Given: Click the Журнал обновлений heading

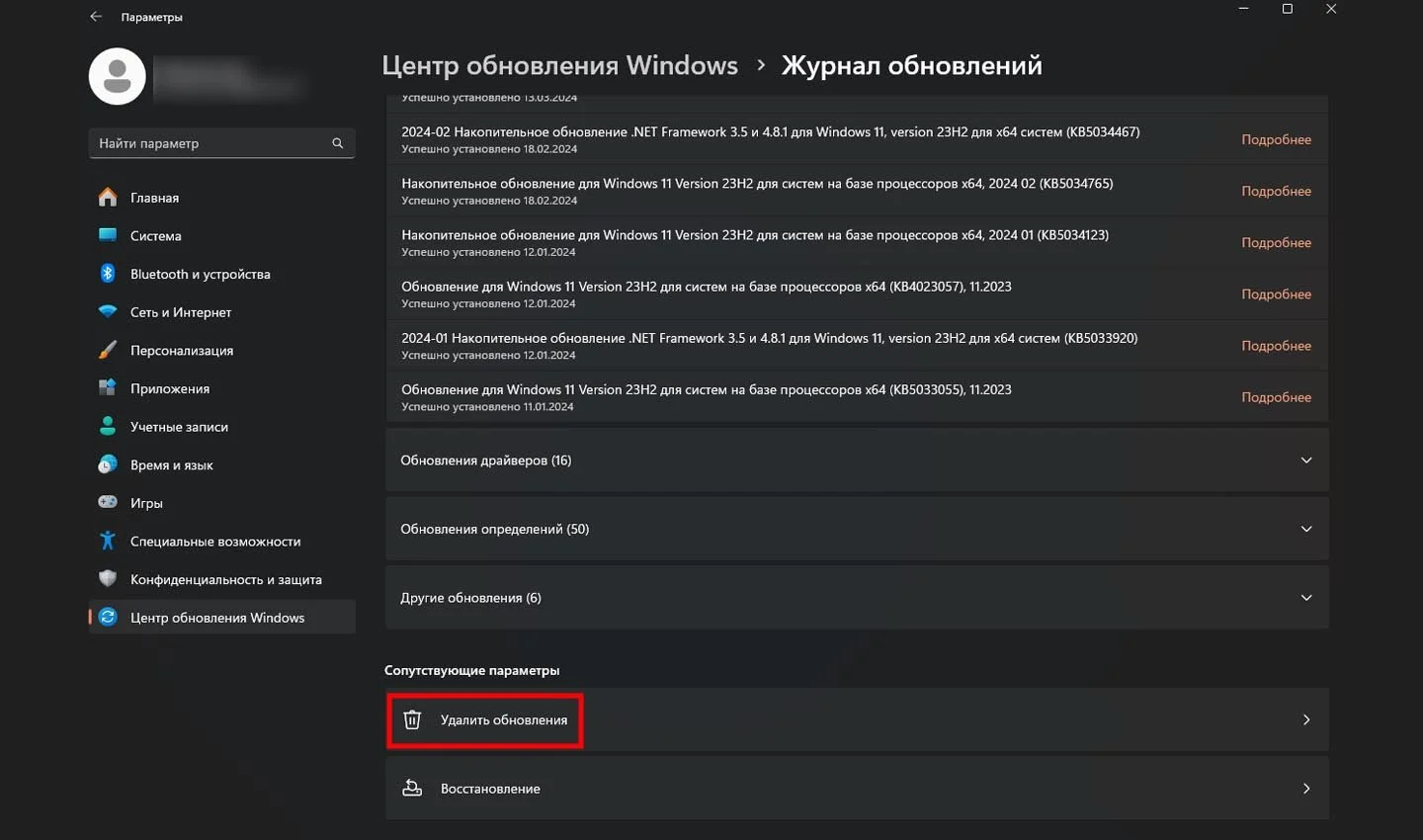Looking at the screenshot, I should pyautogui.click(x=911, y=65).
